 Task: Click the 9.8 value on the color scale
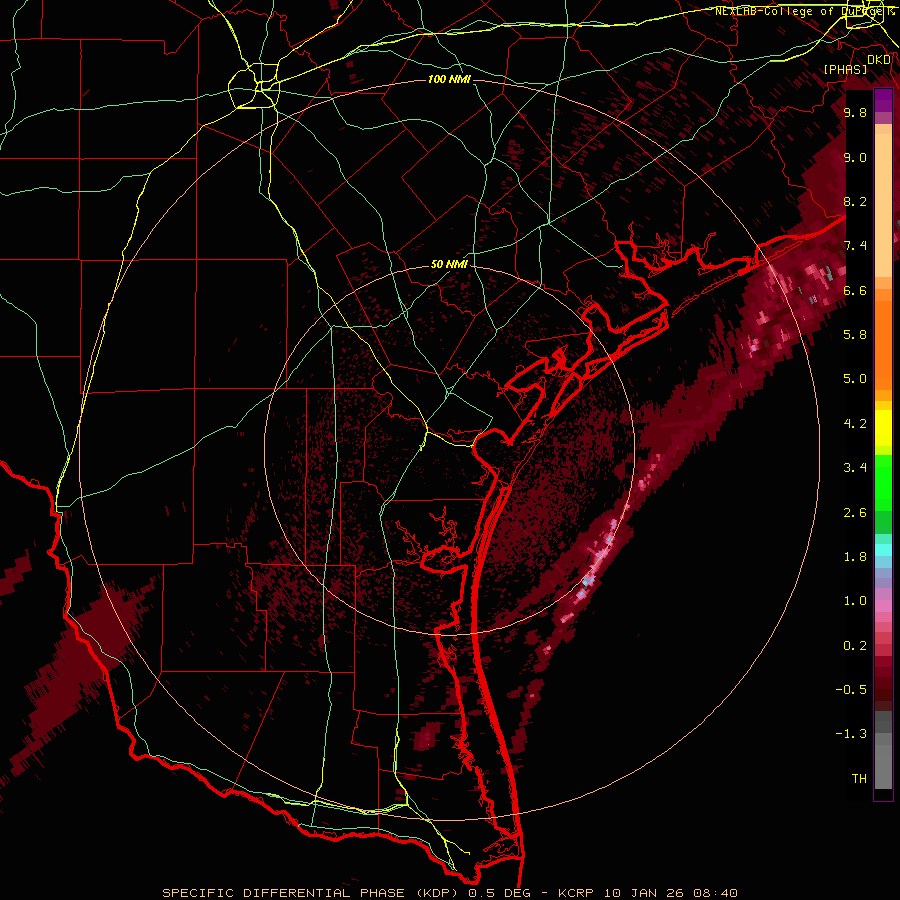point(855,112)
